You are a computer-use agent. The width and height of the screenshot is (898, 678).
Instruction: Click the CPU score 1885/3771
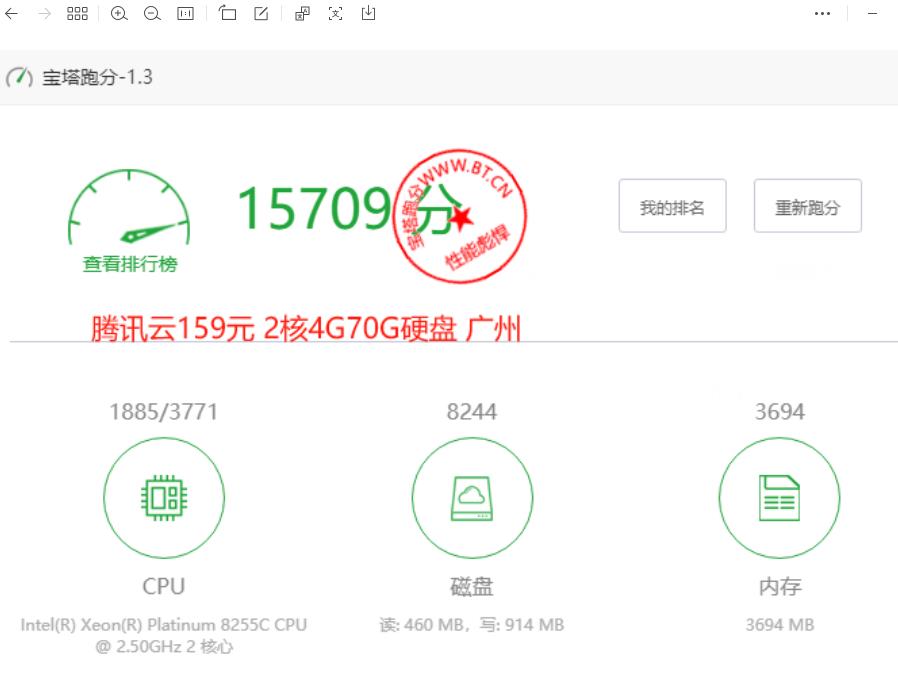(x=164, y=412)
